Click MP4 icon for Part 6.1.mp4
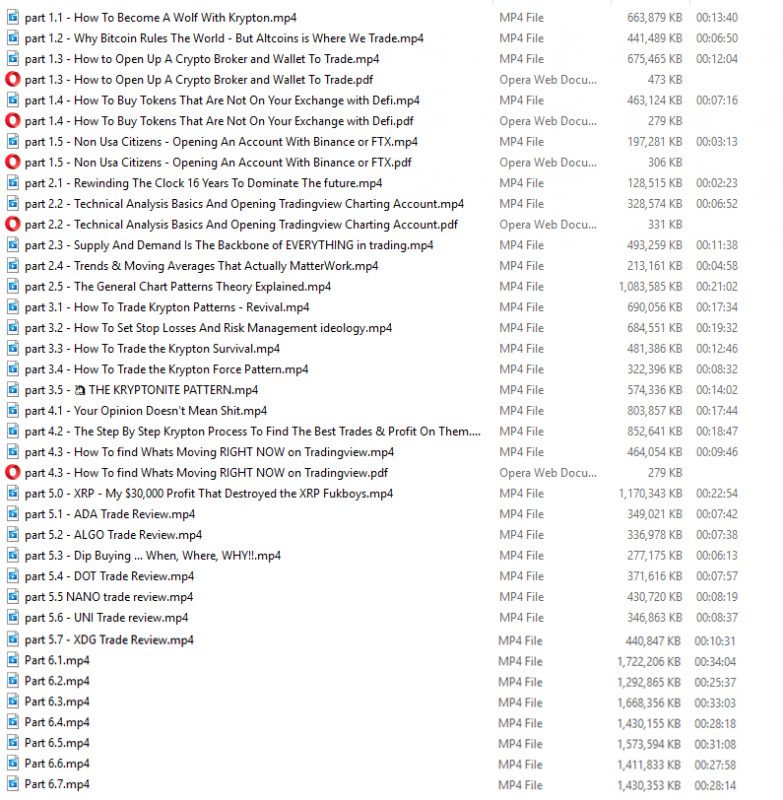This screenshot has width=783, height=800. coord(13,660)
